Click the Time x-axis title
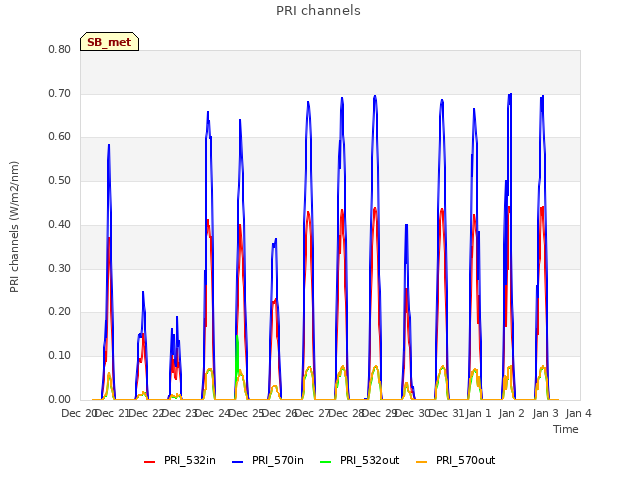 (566, 429)
